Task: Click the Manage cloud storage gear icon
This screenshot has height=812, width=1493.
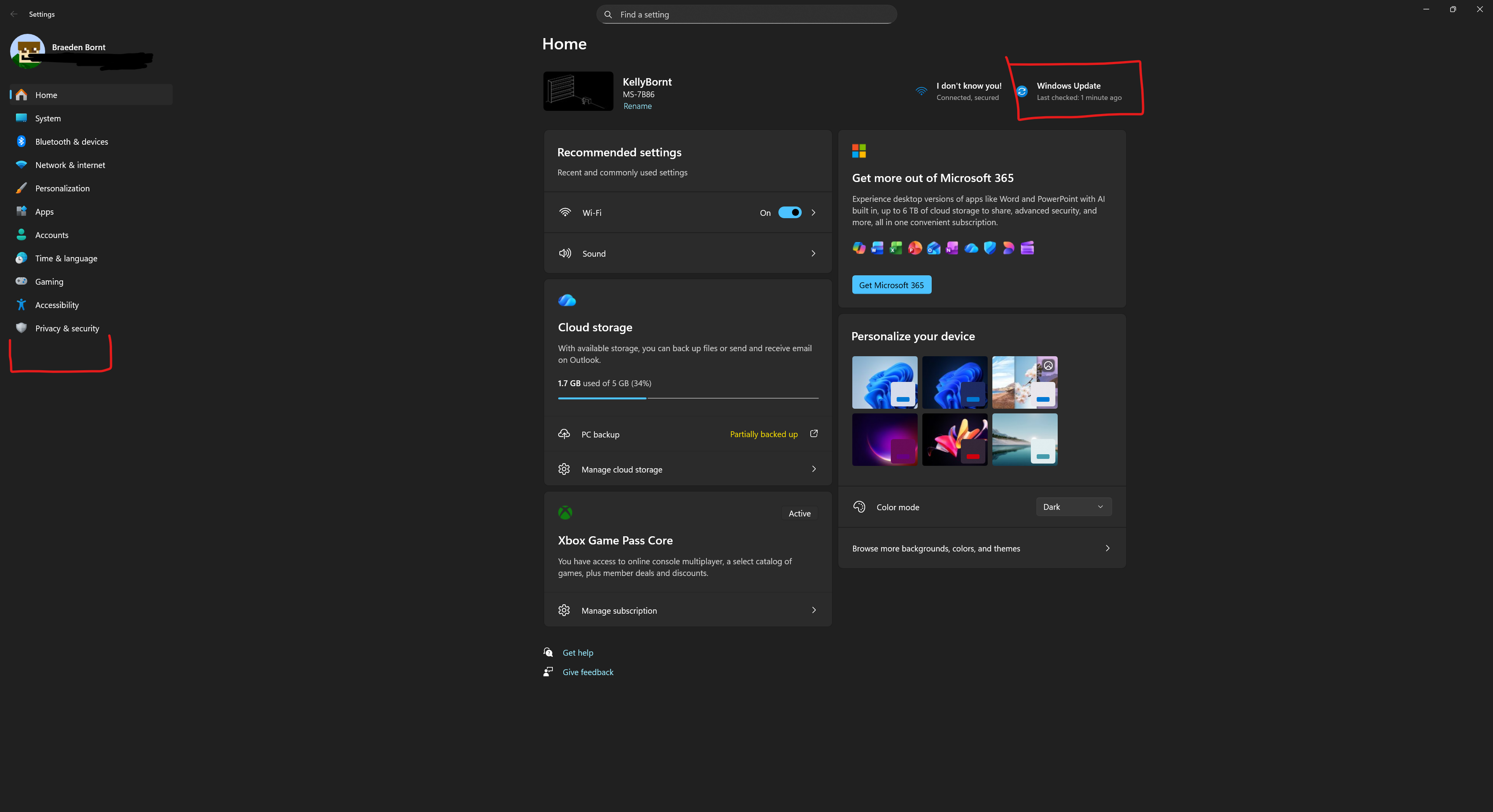Action: [x=564, y=469]
